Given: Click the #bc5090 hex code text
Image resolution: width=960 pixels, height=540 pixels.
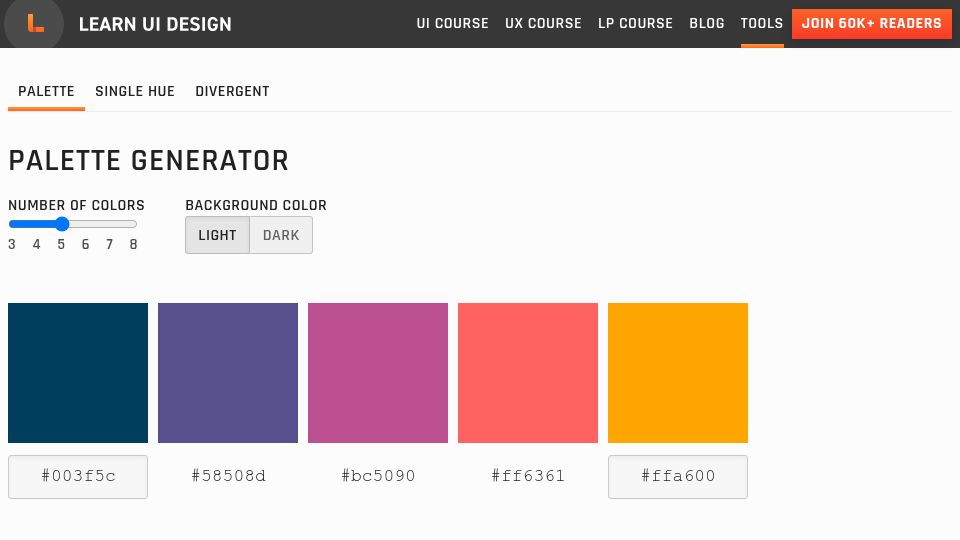Looking at the screenshot, I should (x=378, y=476).
